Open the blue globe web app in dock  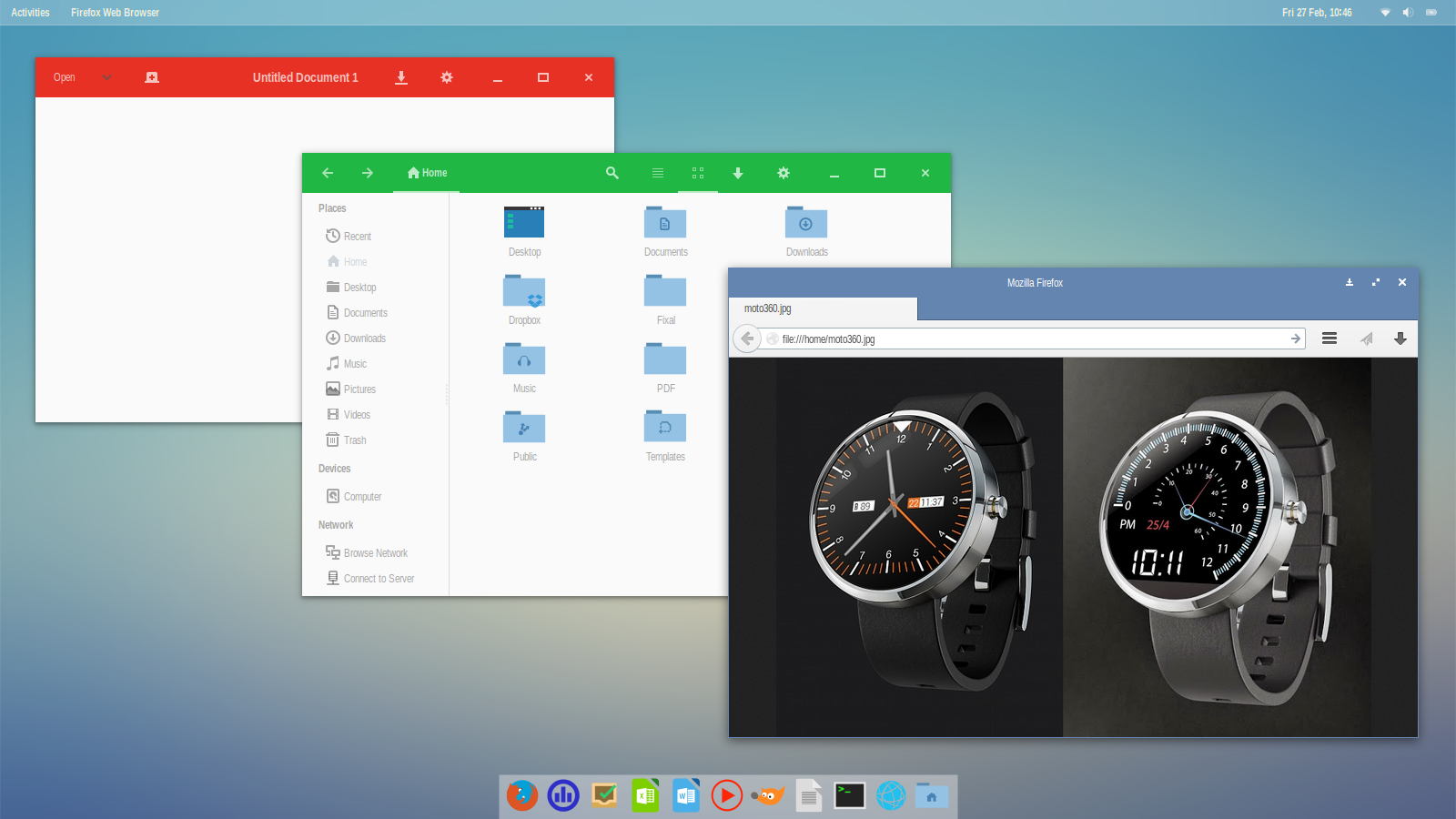click(x=891, y=795)
